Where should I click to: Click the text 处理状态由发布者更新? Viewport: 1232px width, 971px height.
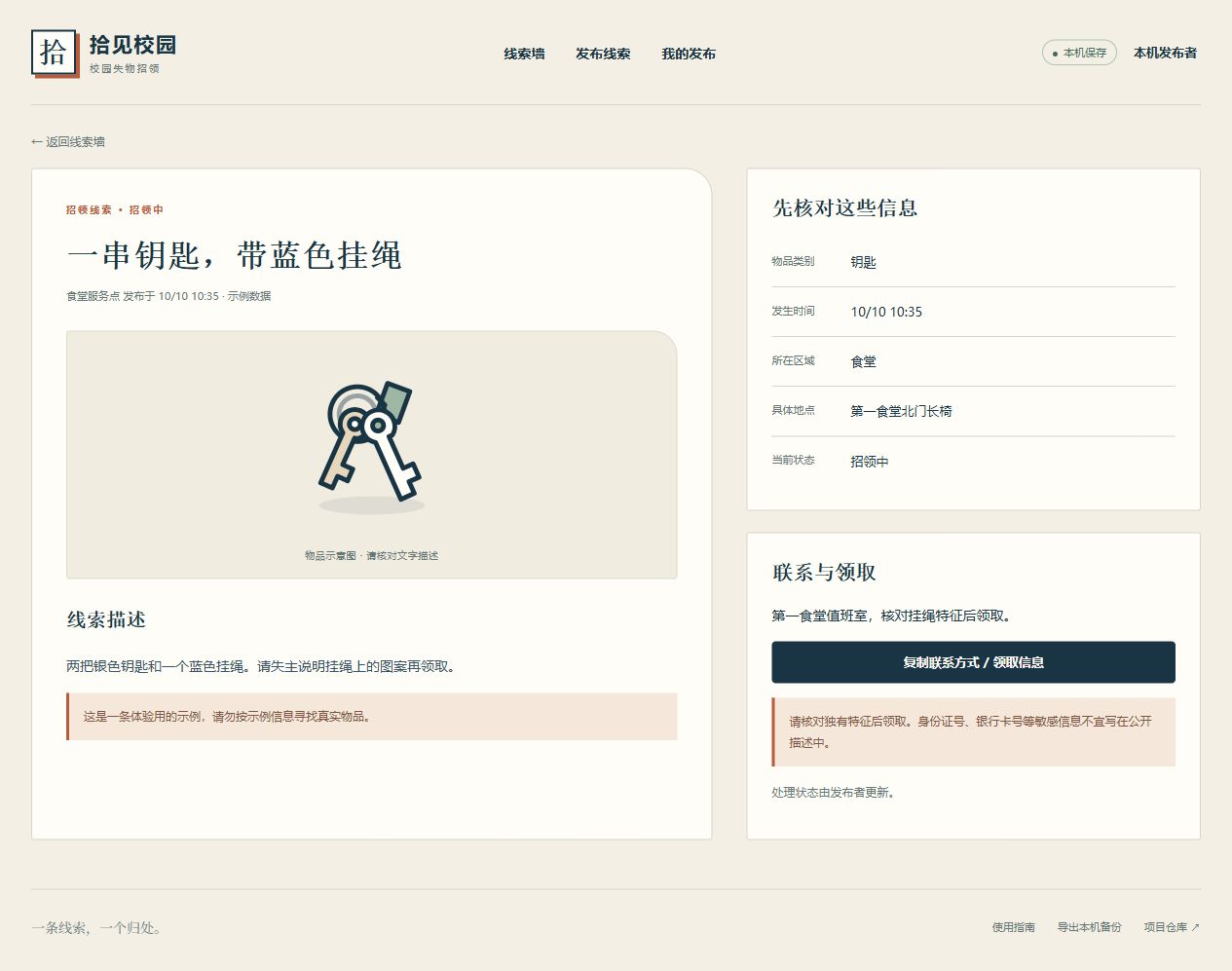[x=834, y=793]
